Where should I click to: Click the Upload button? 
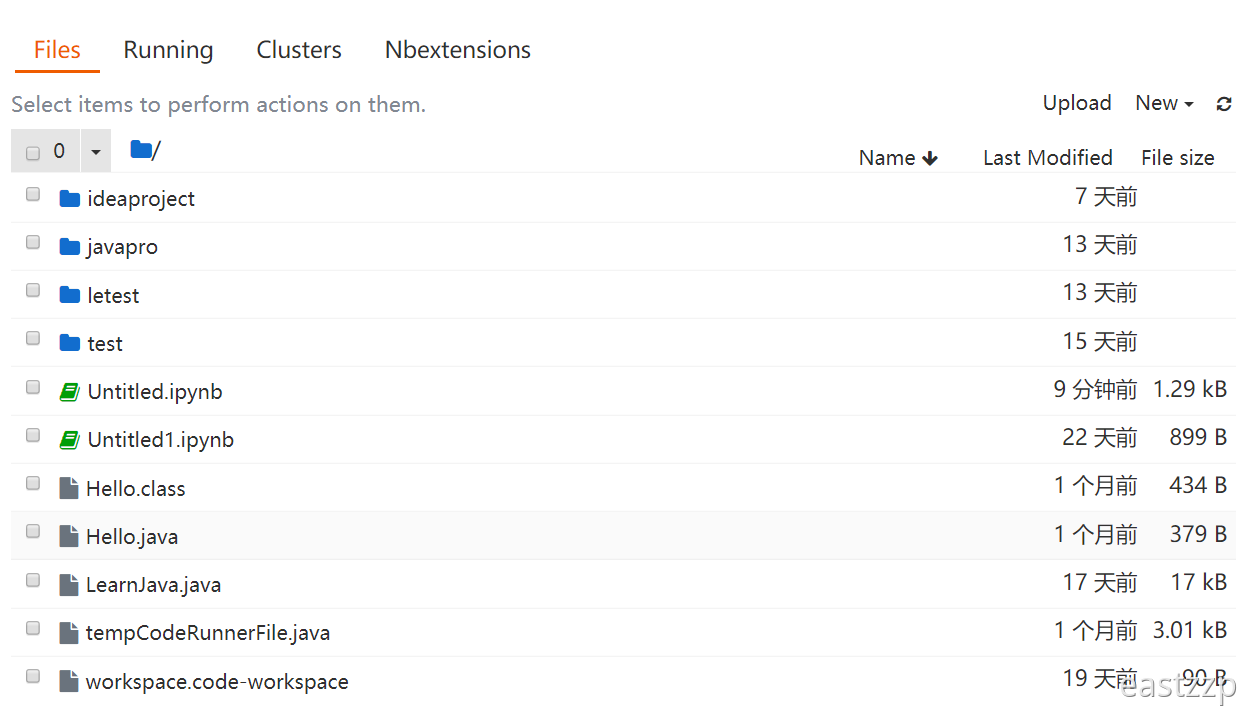1077,103
